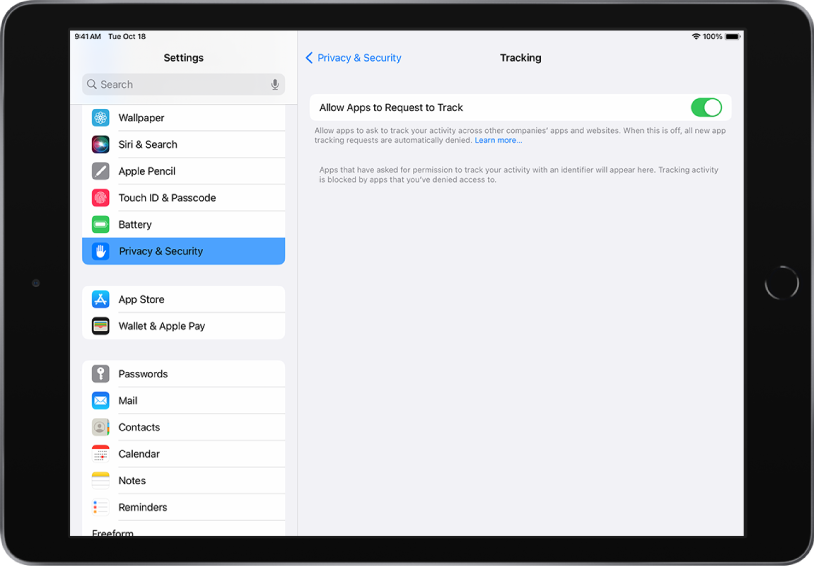This screenshot has width=814, height=568.
Task: Open Siri & Search settings label
Action: point(148,144)
